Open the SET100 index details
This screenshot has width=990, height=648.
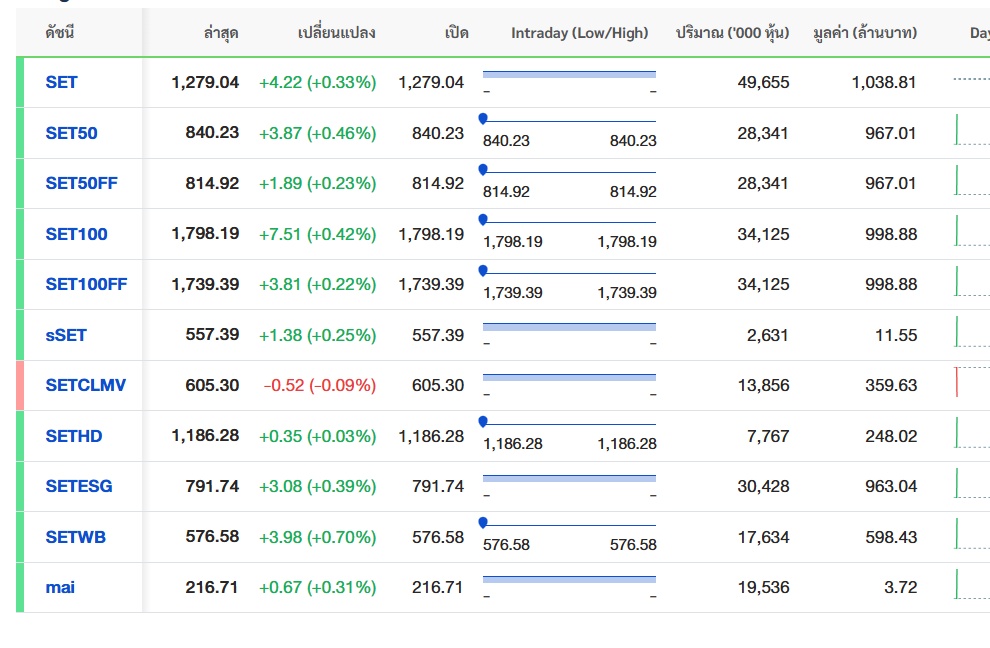[x=76, y=234]
